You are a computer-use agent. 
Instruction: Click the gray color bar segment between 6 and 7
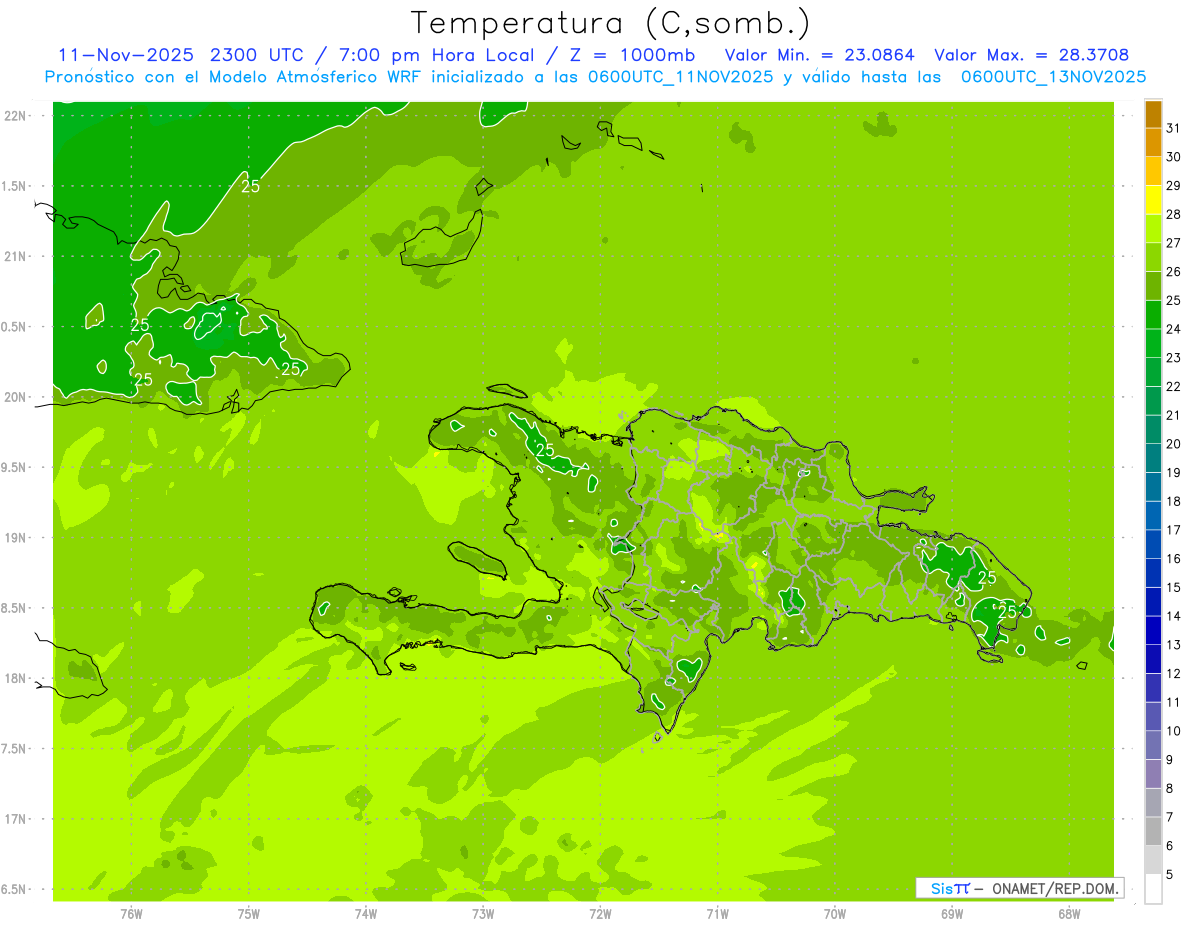coord(1153,831)
